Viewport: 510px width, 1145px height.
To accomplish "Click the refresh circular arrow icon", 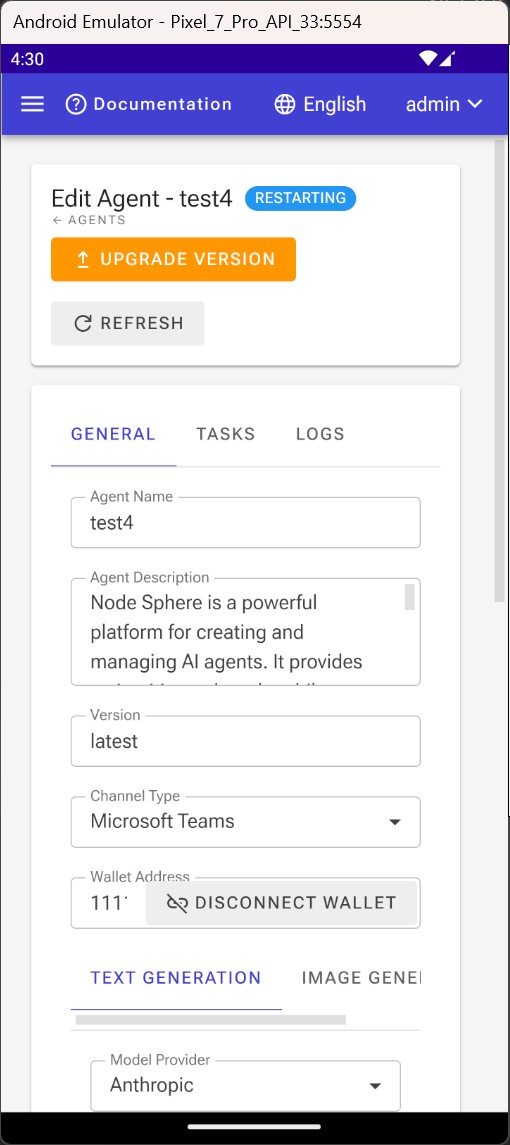I will 83,323.
